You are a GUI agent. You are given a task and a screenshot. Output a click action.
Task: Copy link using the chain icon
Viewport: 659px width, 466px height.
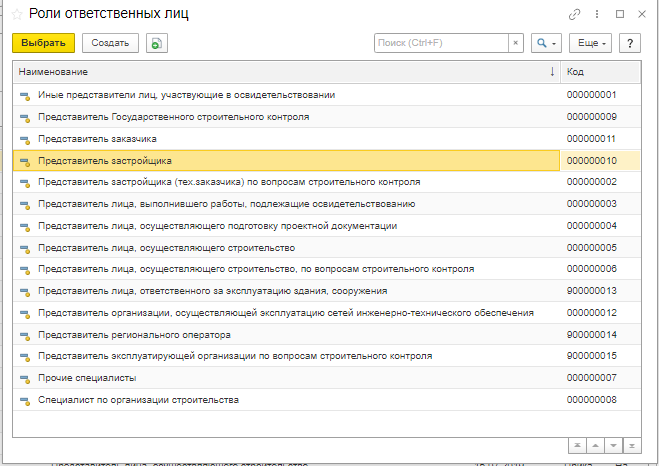[x=575, y=14]
